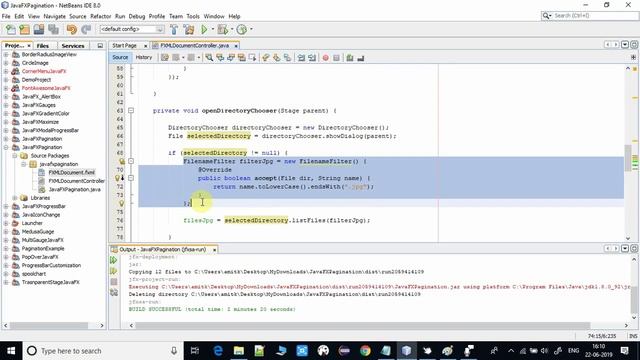Image resolution: width=640 pixels, height=360 pixels.
Task: Open Debug Project dropdown arrow
Action: (231, 29)
